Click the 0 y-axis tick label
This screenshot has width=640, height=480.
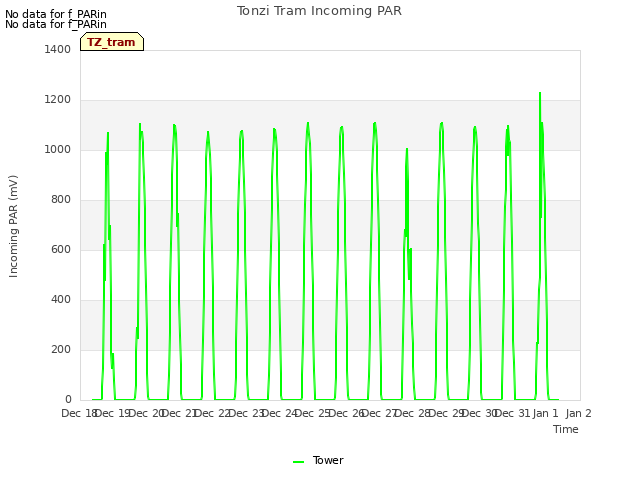[x=68, y=400]
